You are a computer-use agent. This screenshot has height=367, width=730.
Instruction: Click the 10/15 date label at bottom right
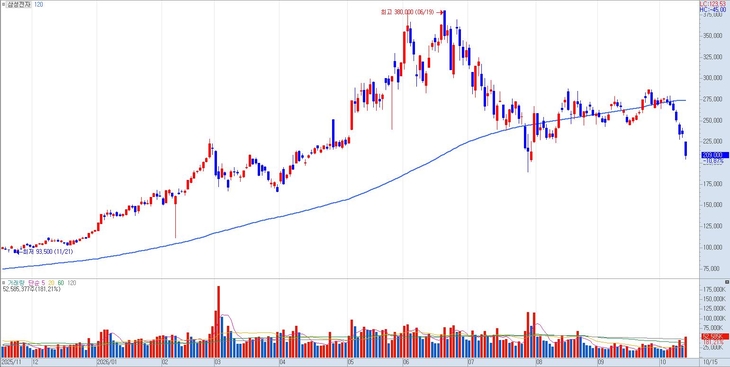point(710,361)
